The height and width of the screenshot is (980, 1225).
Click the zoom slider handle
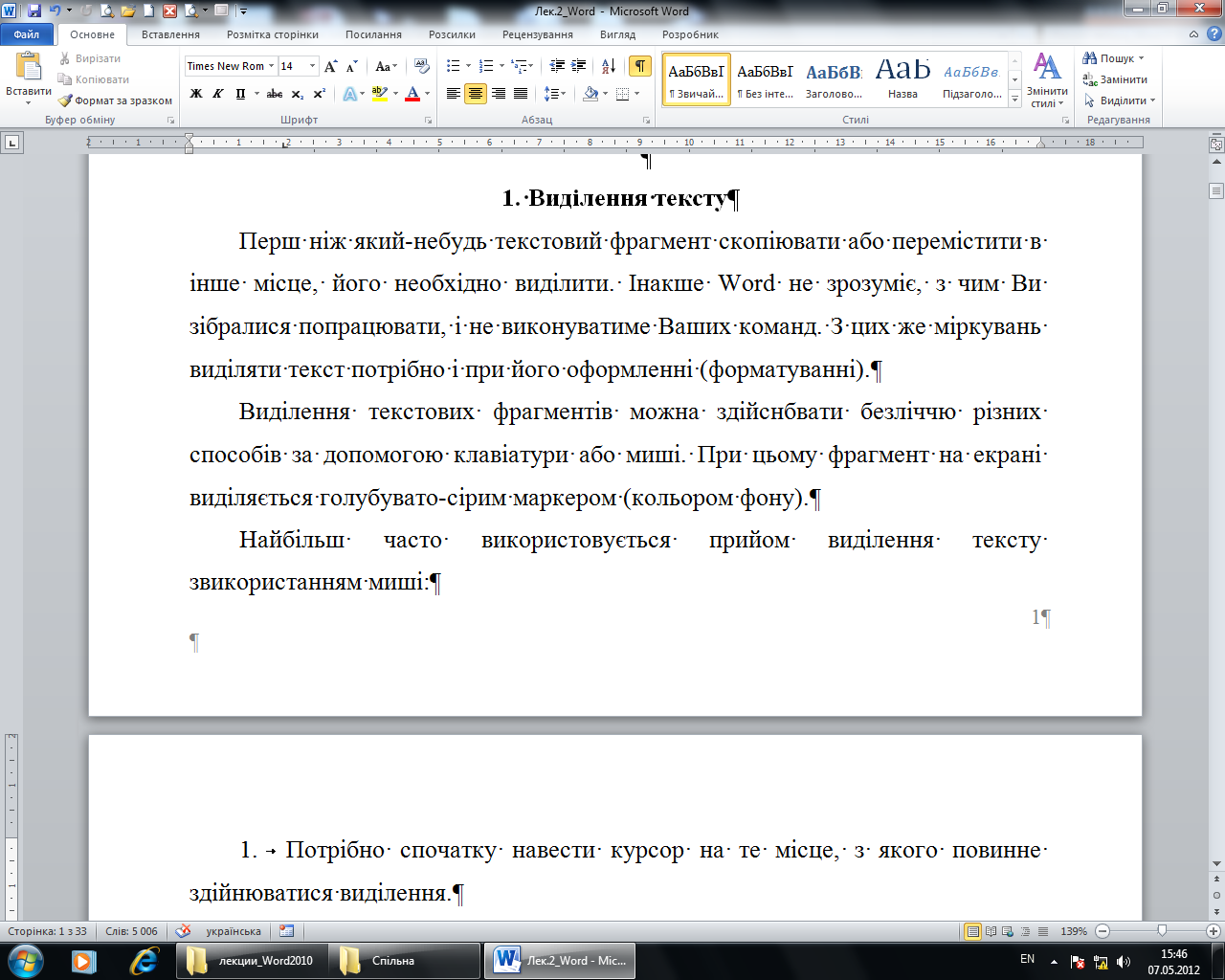1162,931
